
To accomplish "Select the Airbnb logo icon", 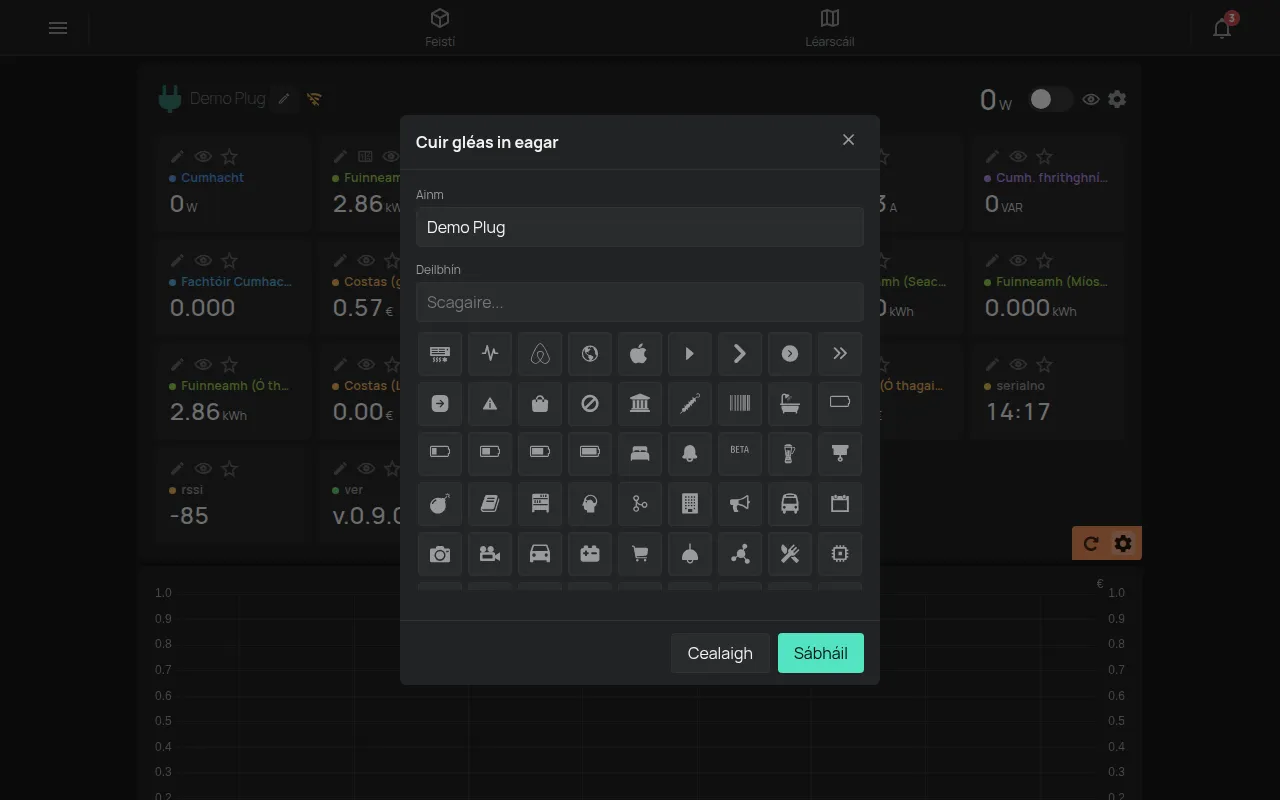I will pos(540,353).
